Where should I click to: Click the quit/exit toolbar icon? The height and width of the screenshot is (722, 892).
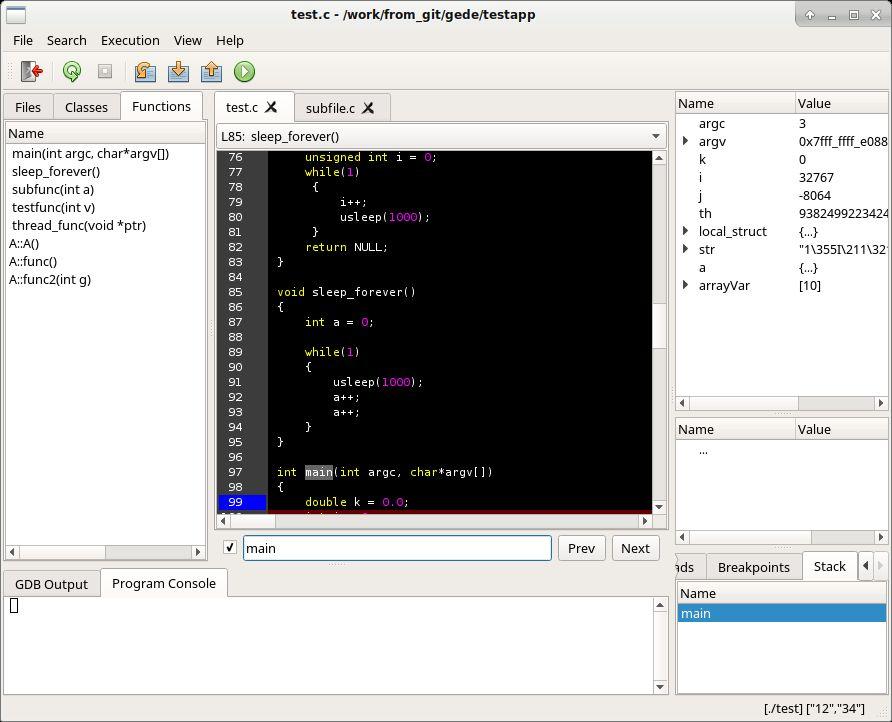pyautogui.click(x=31, y=71)
